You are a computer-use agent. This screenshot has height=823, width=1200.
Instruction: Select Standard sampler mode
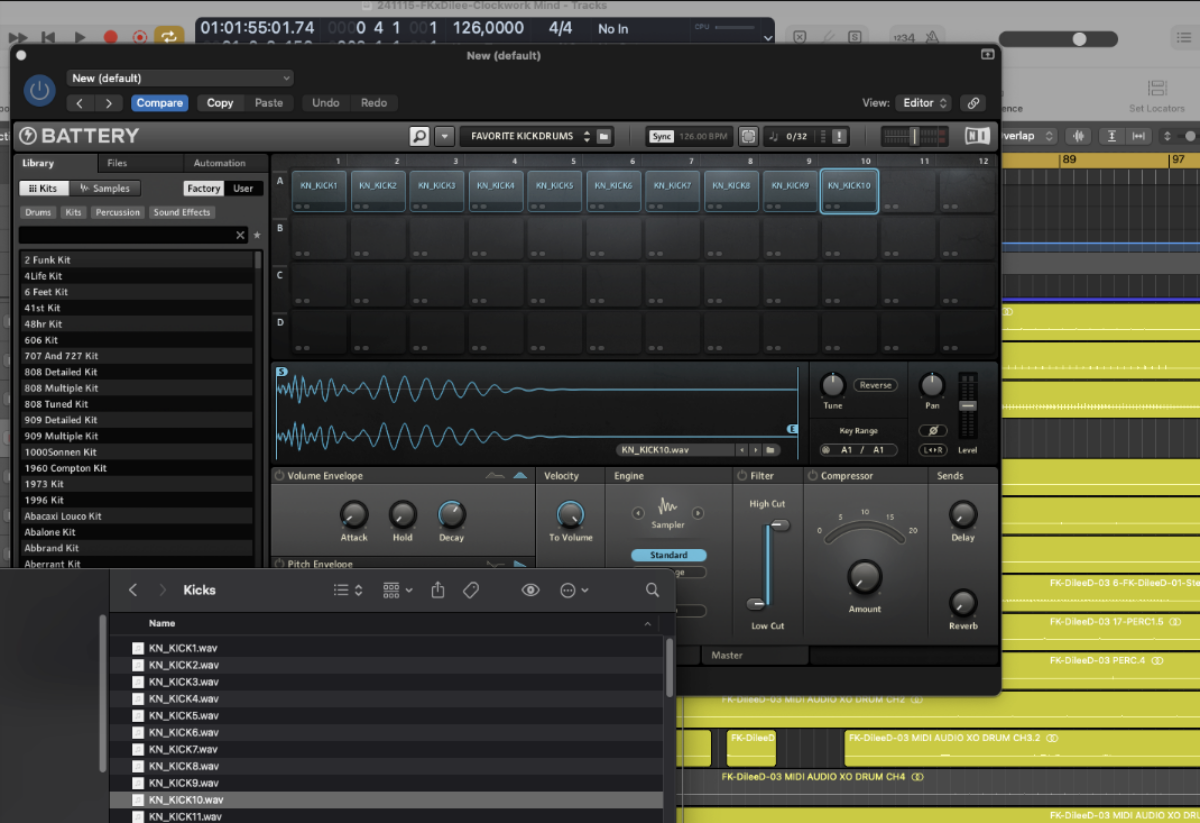coord(669,555)
